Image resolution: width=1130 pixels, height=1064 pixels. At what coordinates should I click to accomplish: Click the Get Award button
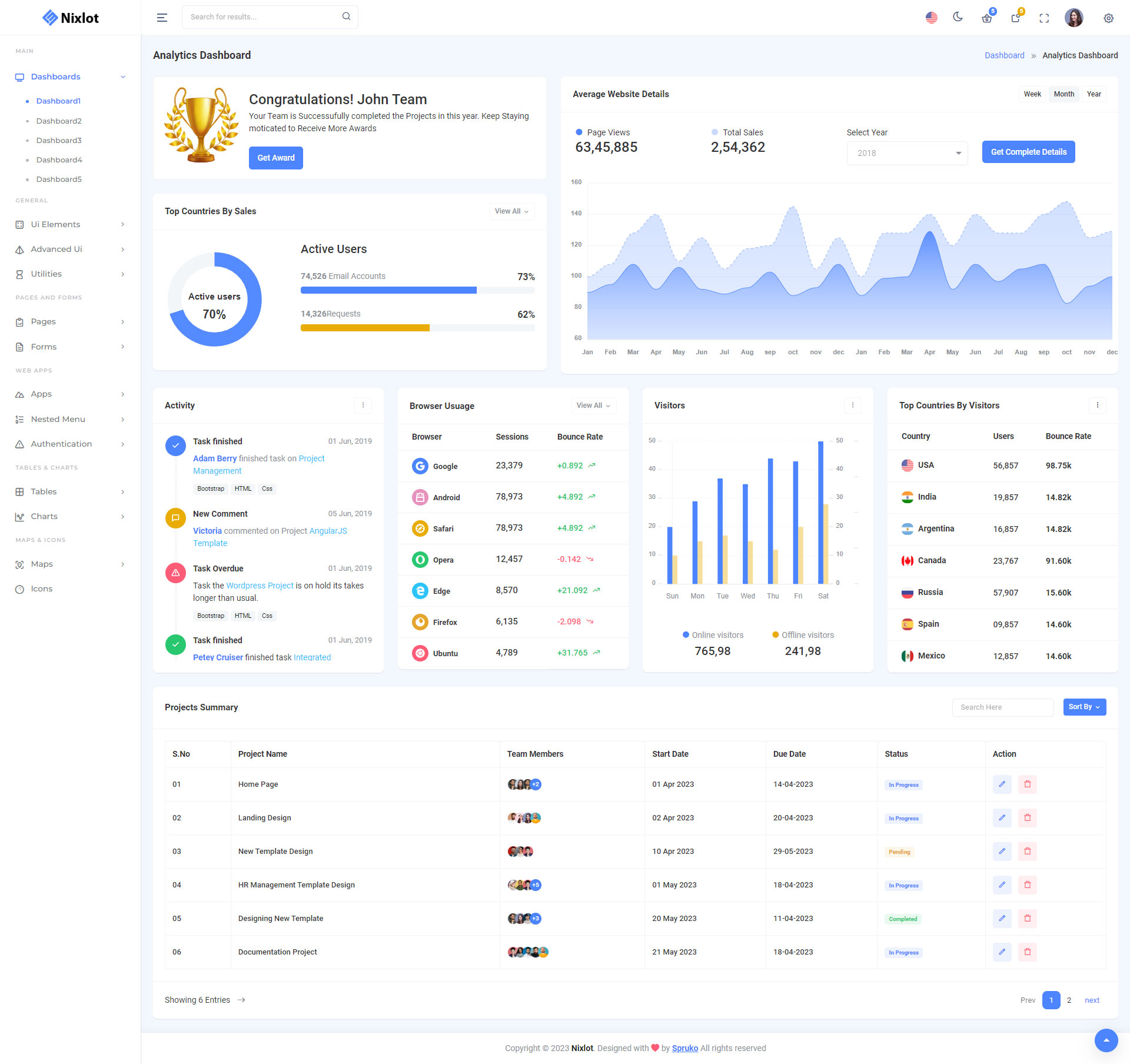(275, 158)
